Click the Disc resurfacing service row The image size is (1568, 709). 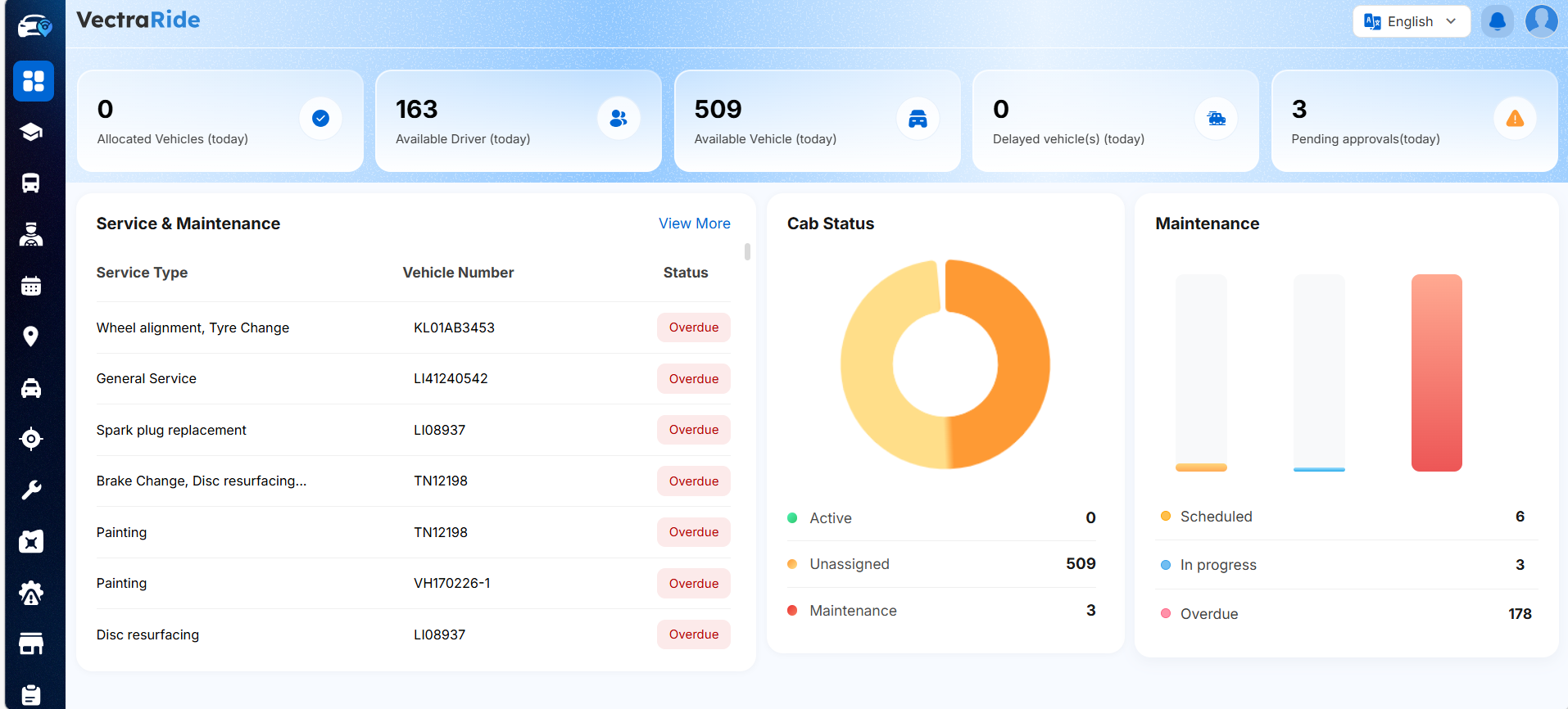pyautogui.click(x=413, y=634)
